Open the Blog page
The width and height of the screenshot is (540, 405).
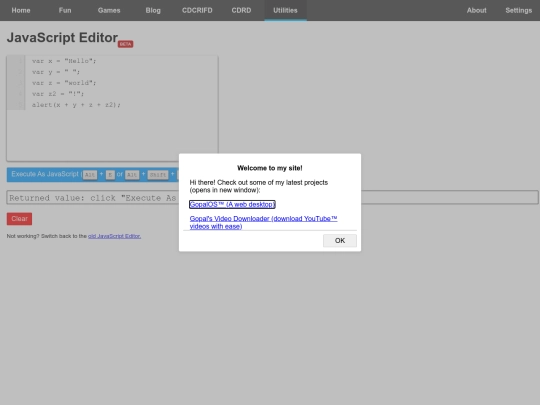click(x=153, y=10)
